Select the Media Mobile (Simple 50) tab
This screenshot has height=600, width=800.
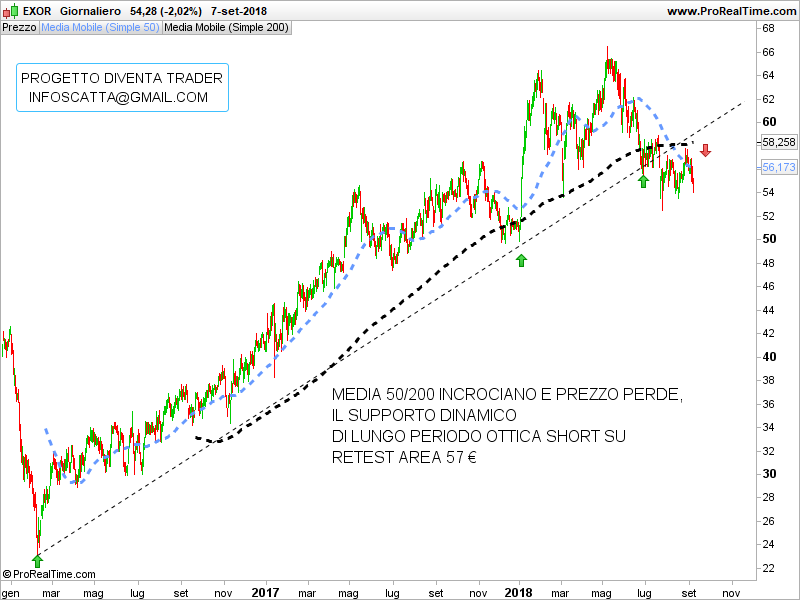99,27
